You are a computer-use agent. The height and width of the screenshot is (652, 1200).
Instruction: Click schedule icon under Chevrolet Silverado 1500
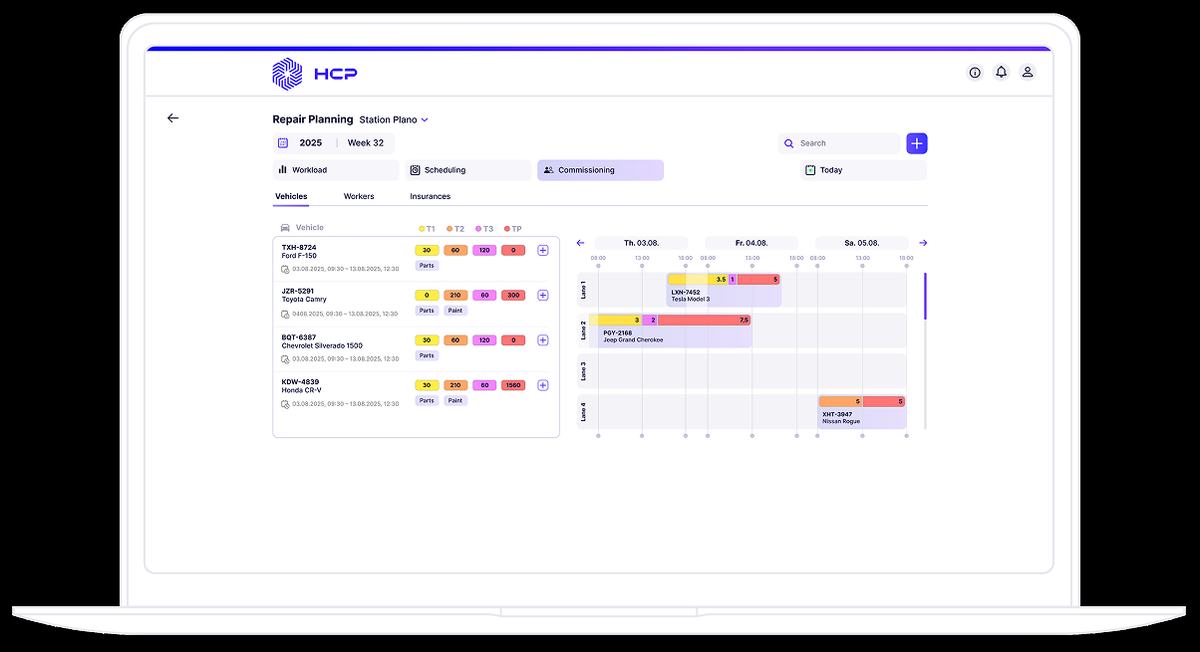pos(285,359)
